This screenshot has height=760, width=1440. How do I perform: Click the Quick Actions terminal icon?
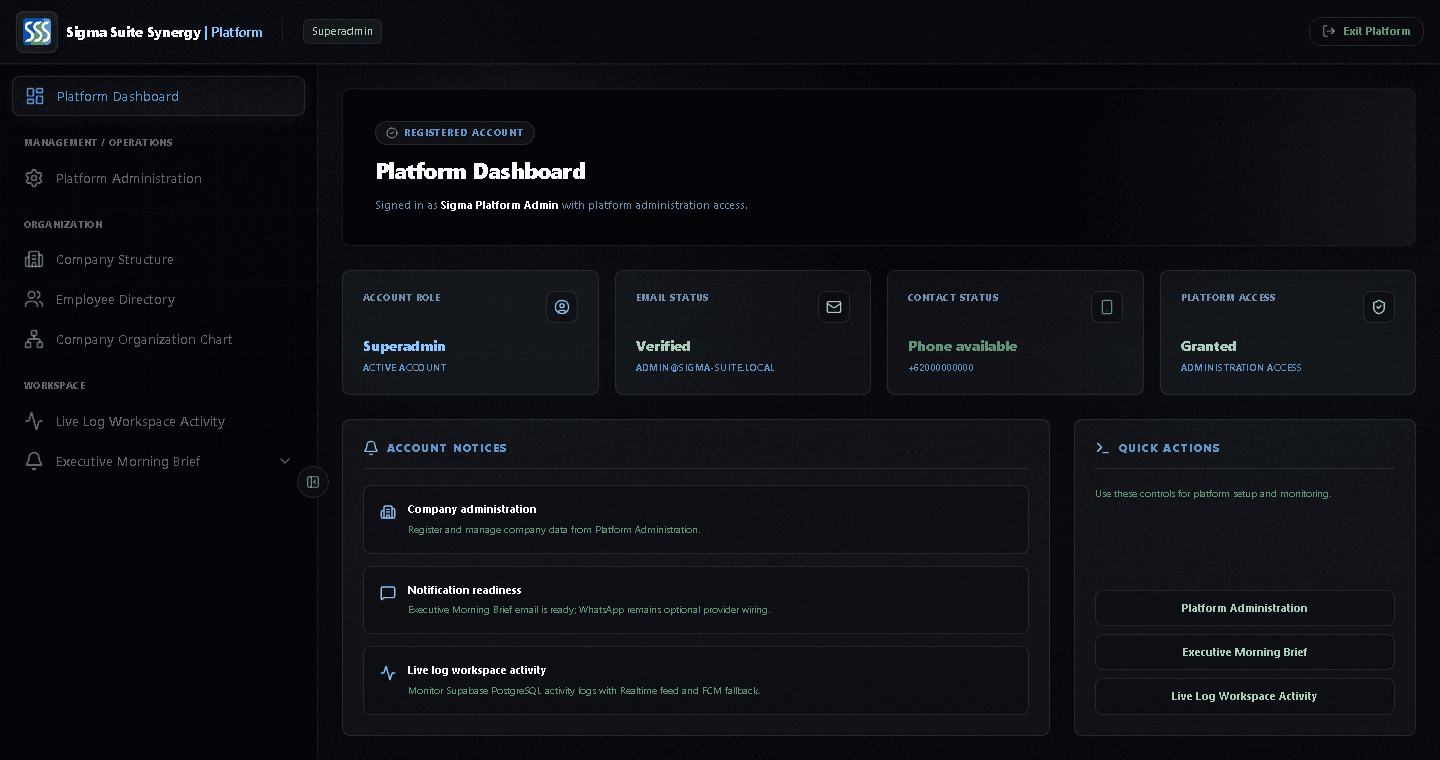coord(1102,448)
